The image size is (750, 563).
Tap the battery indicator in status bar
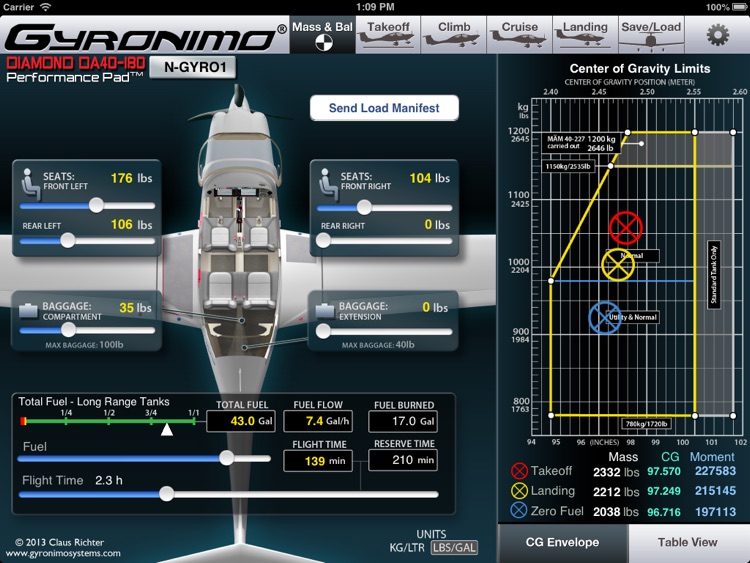(739, 7)
